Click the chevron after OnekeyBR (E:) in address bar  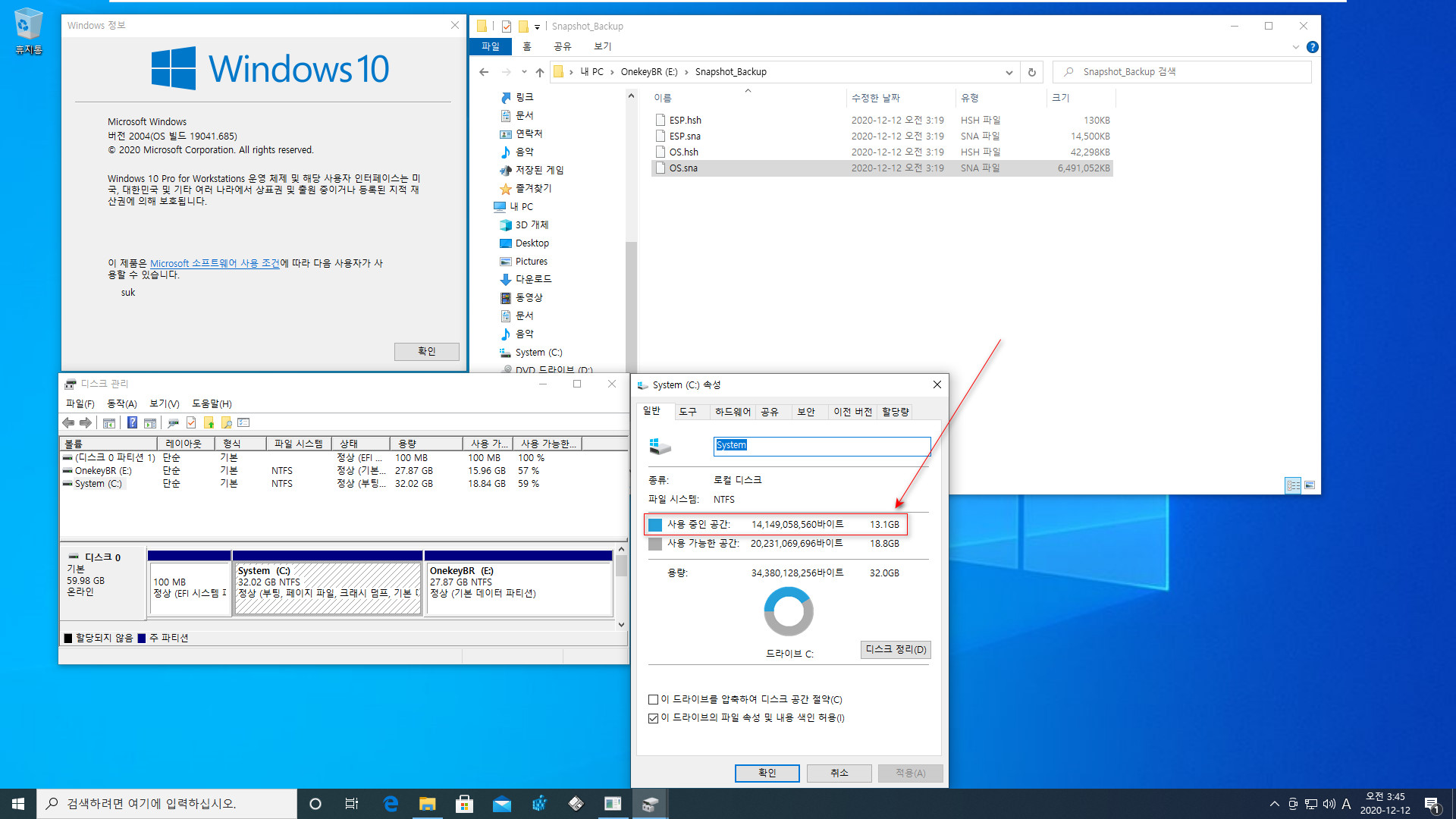pos(686,72)
